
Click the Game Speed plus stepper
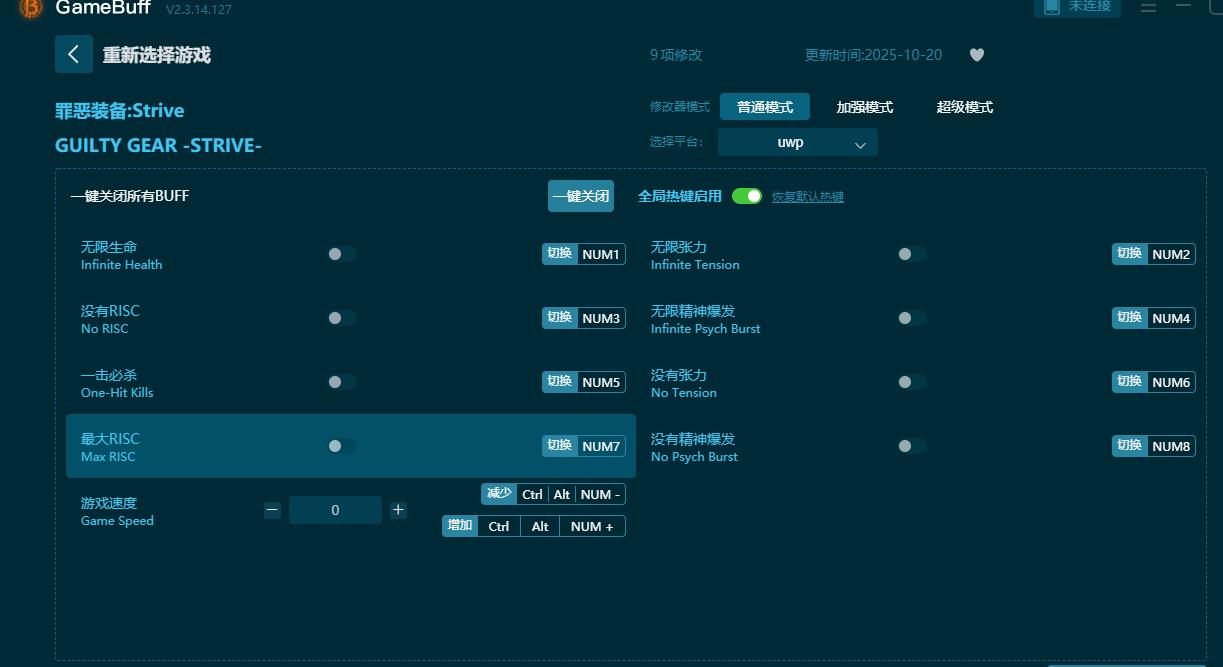(x=398, y=509)
